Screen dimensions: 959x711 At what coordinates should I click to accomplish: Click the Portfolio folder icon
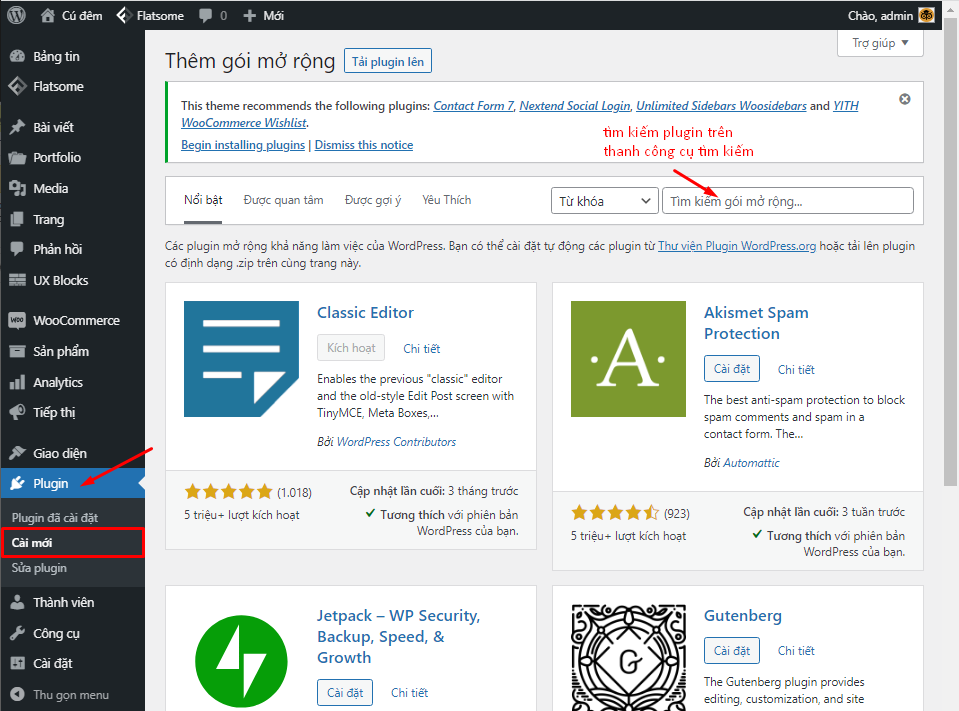tap(17, 158)
